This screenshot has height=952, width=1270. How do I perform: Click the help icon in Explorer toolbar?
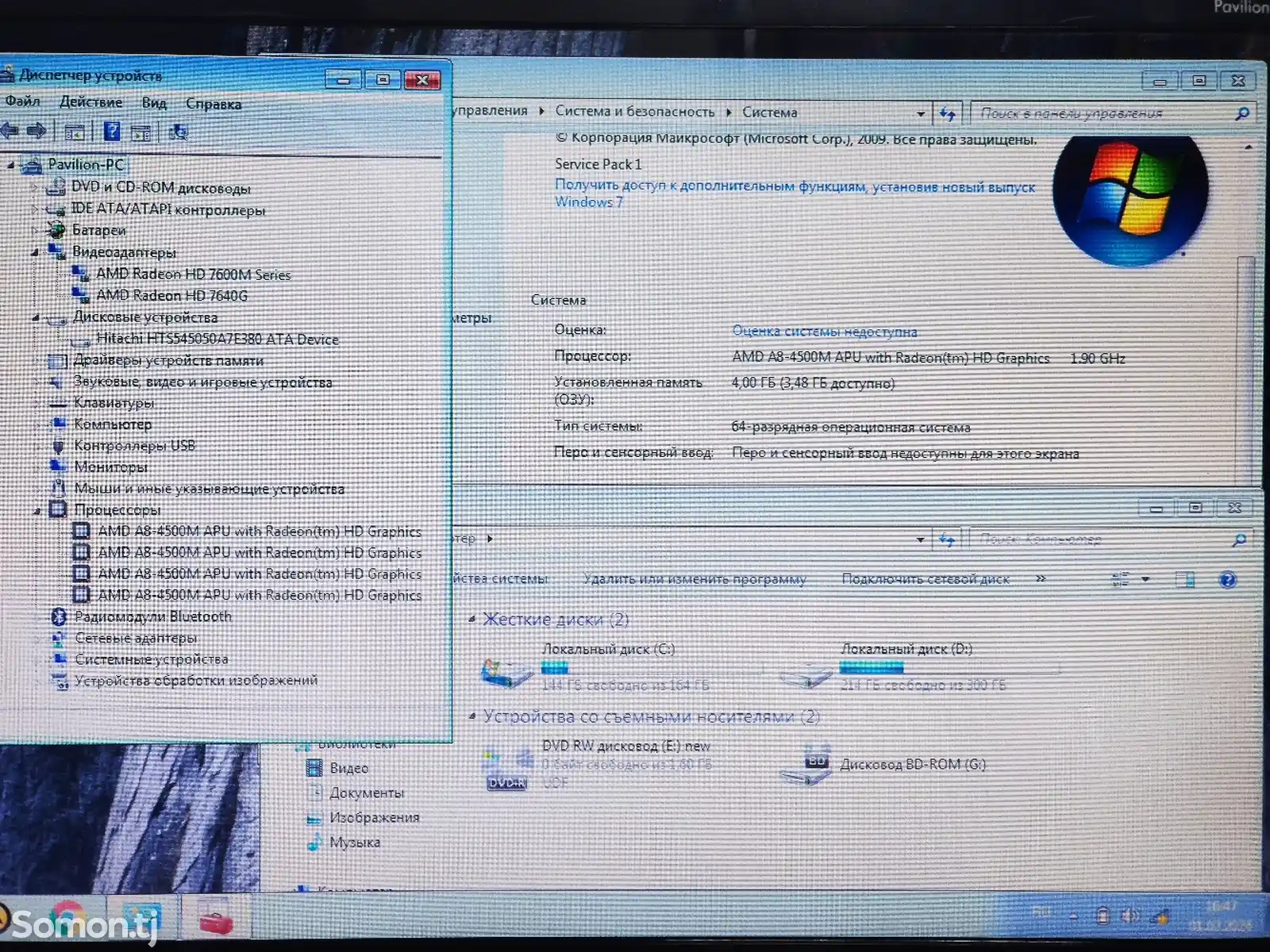(1227, 580)
